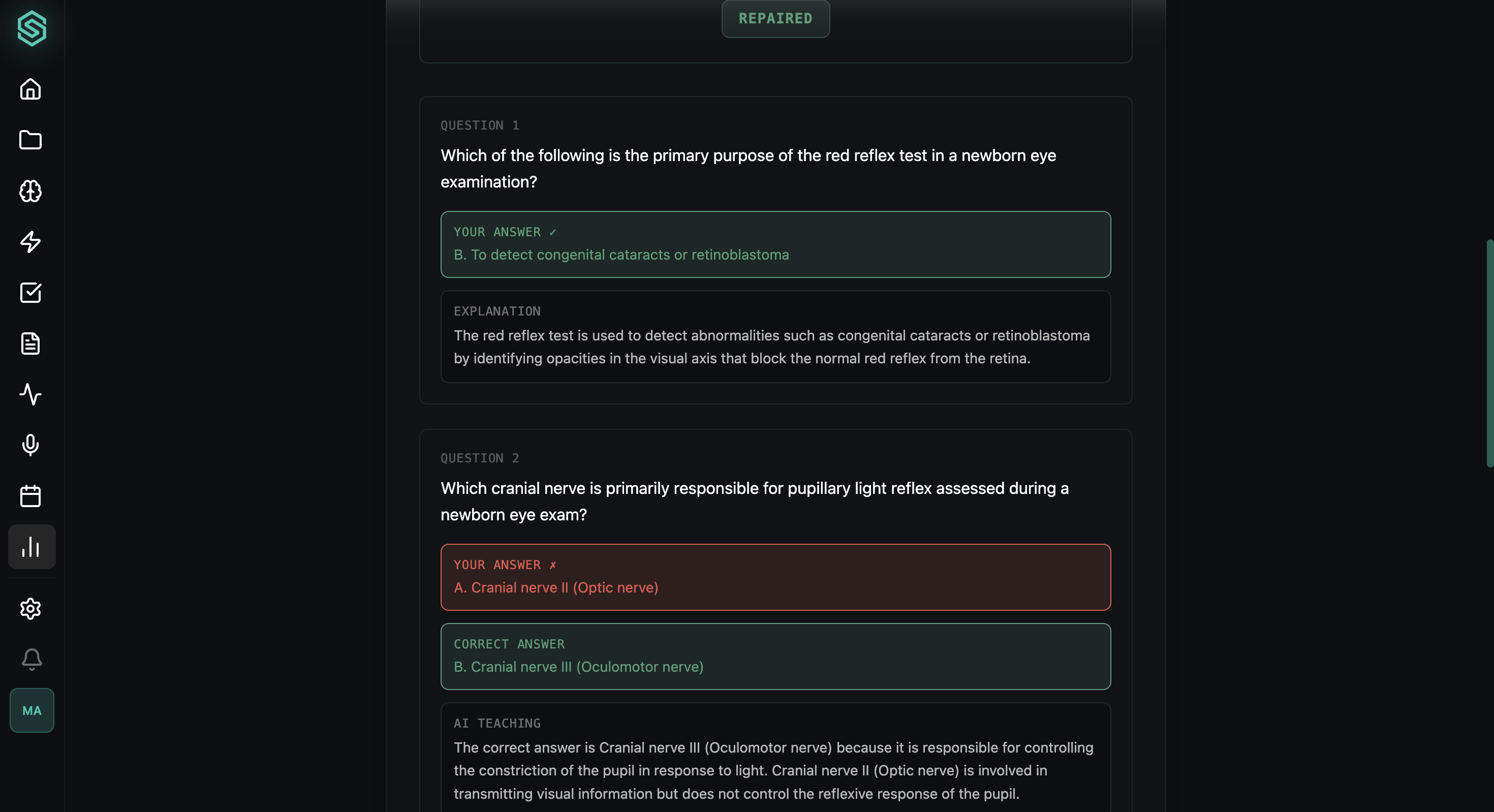The image size is (1494, 812).
Task: Open the MA user avatar menu
Action: pos(32,710)
